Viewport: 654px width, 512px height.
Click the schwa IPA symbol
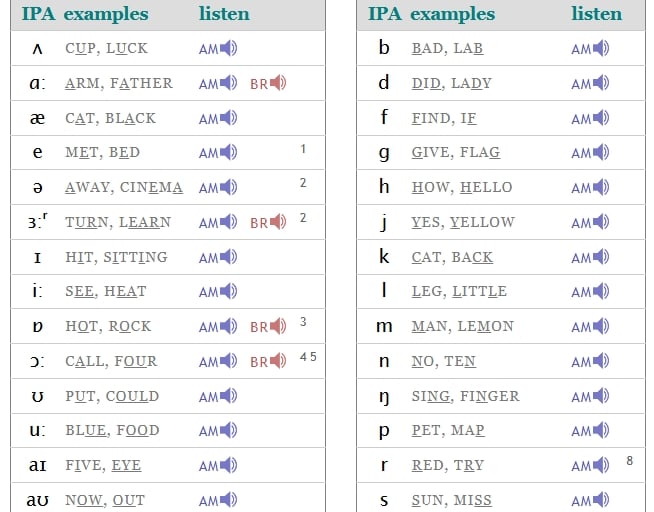(38, 188)
